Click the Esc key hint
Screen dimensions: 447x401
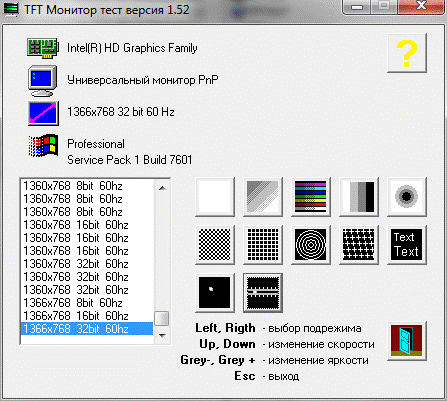pos(245,376)
